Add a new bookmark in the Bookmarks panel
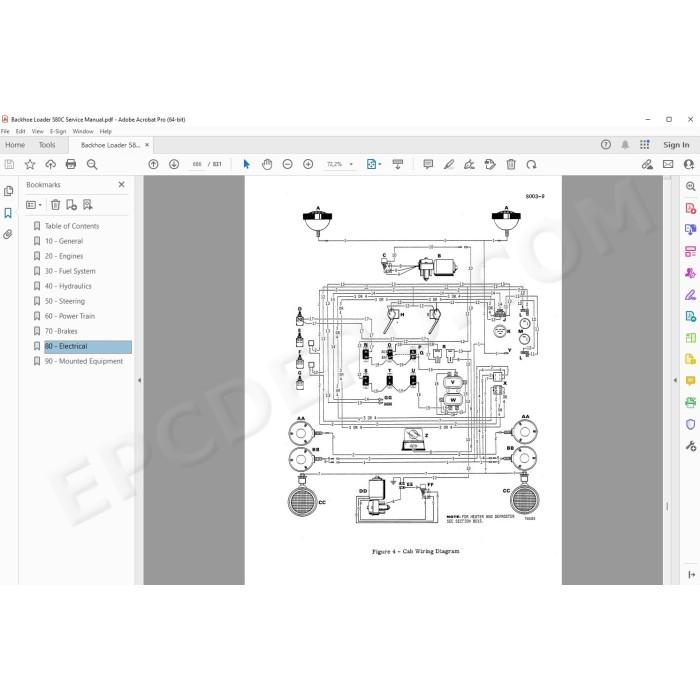 point(71,205)
